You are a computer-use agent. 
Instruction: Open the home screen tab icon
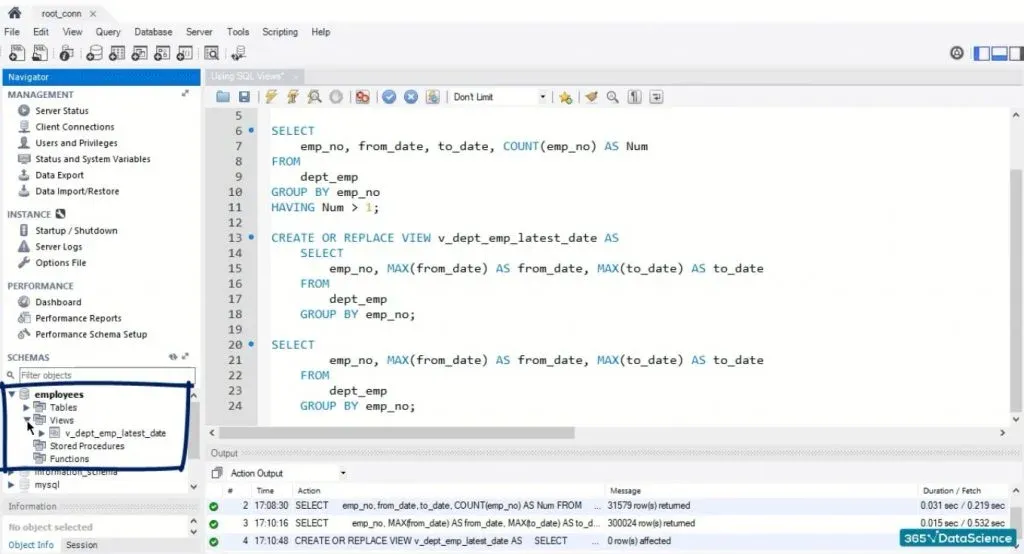(x=14, y=13)
